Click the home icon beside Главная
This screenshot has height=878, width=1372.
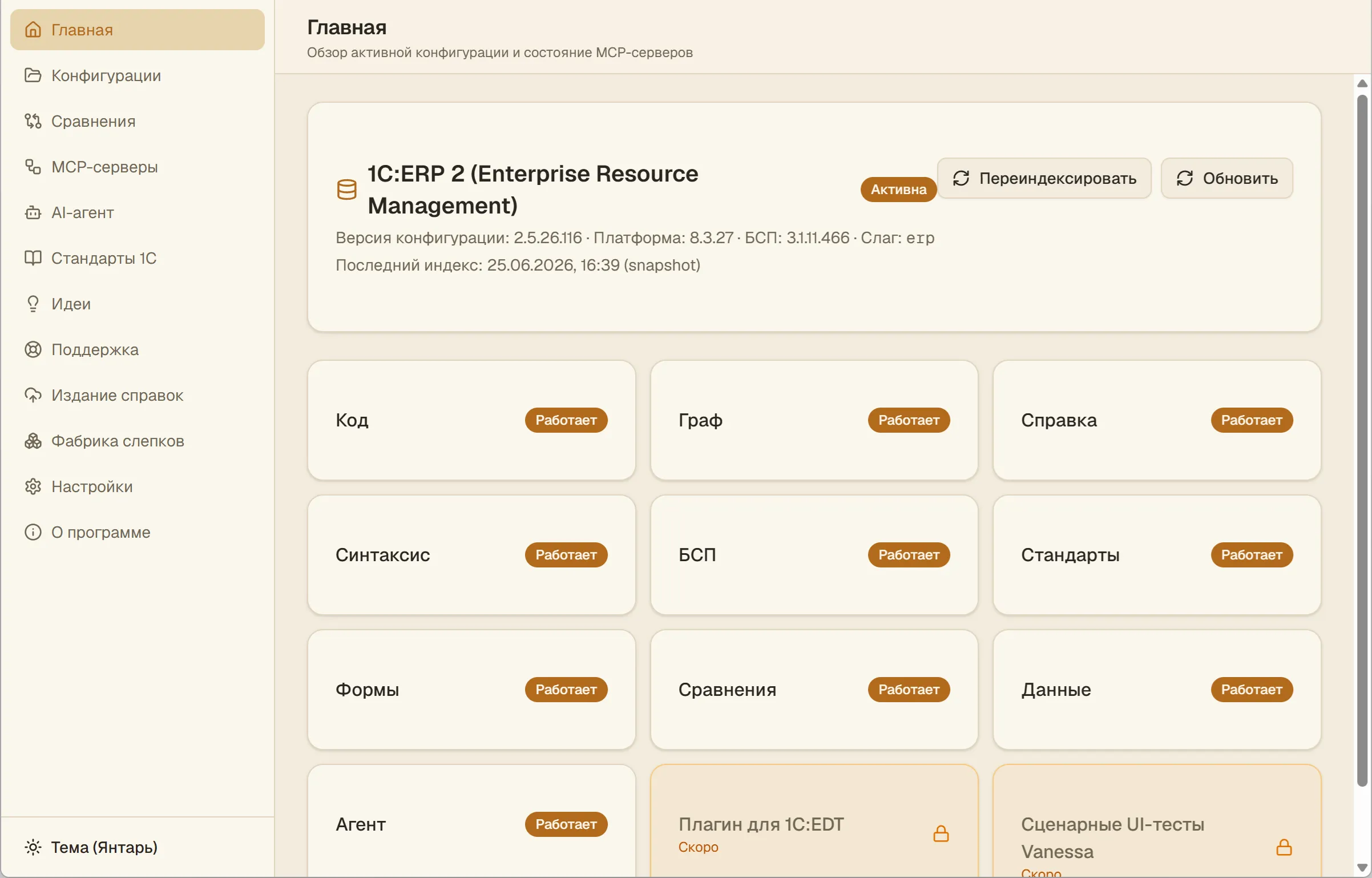[x=33, y=30]
